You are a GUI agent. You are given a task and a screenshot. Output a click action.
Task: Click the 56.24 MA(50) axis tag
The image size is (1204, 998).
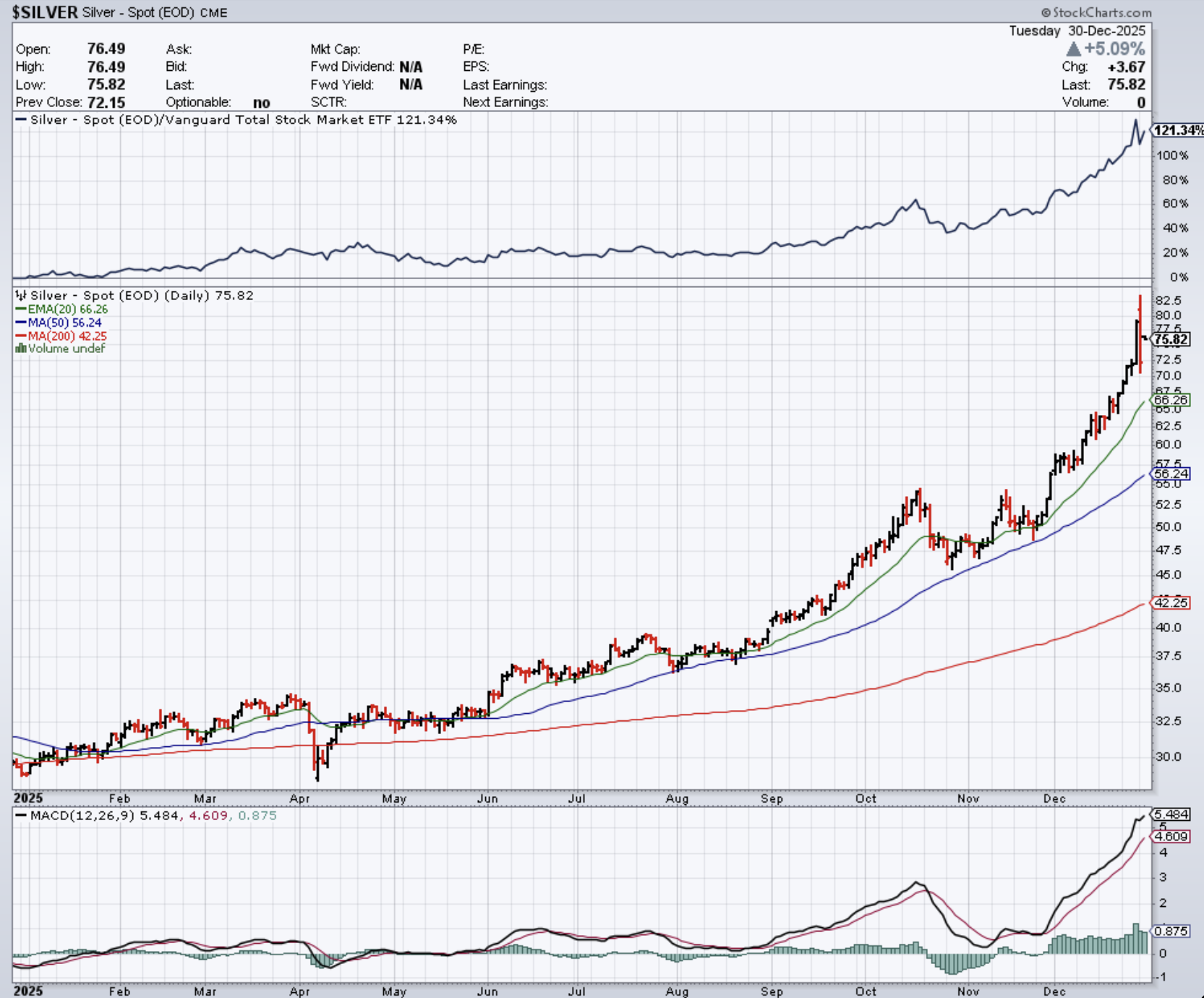[x=1171, y=474]
